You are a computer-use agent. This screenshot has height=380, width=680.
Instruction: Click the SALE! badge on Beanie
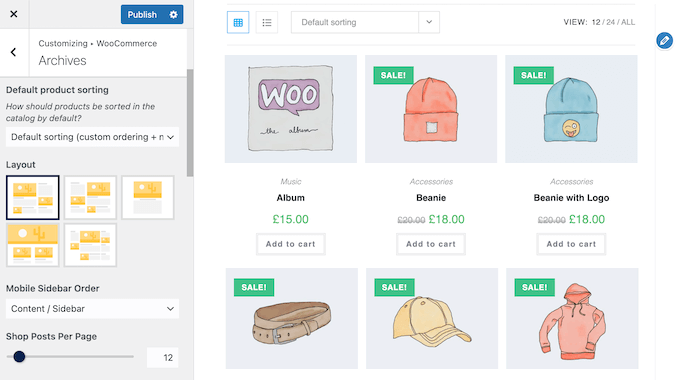tap(393, 75)
